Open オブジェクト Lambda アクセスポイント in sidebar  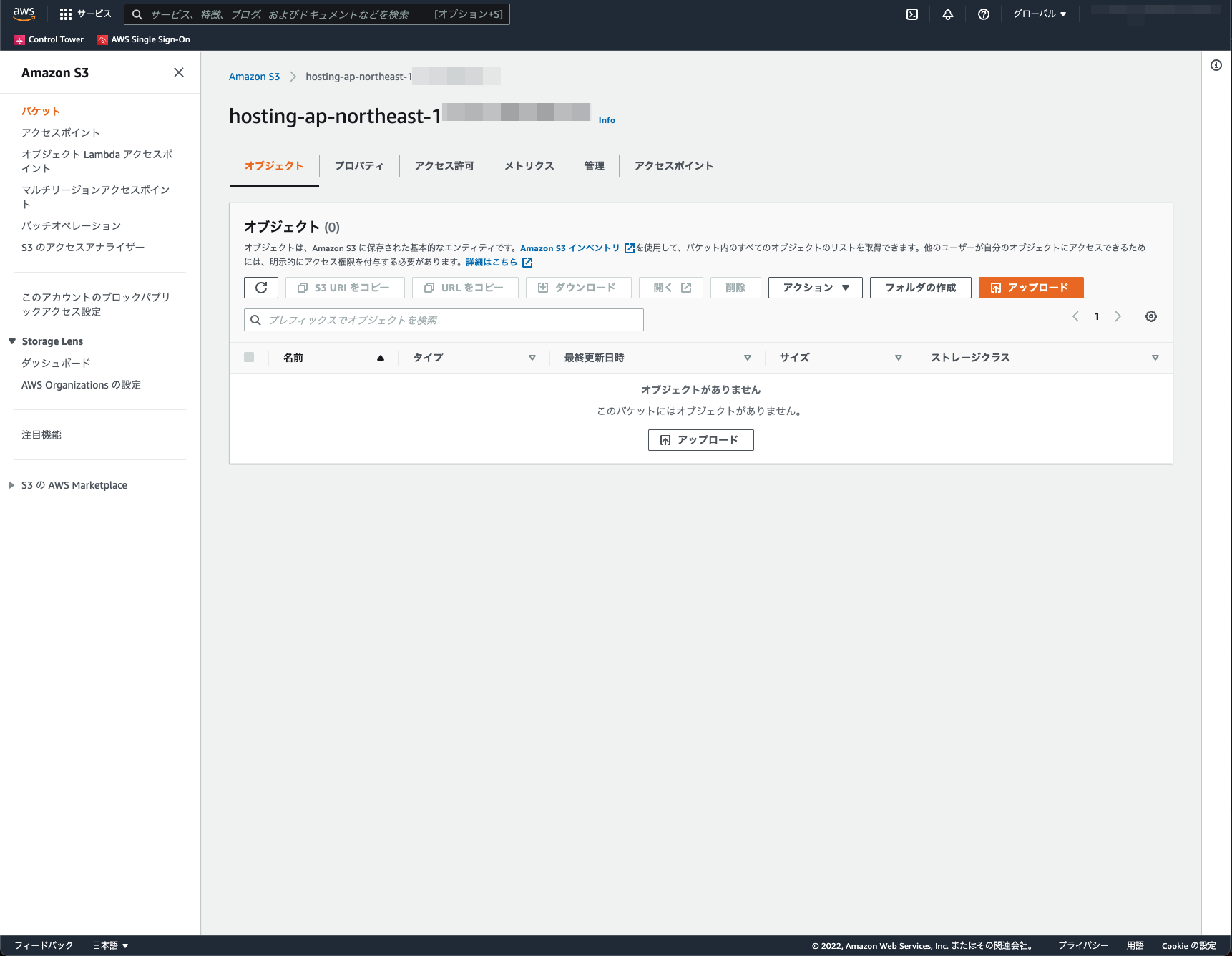tap(97, 162)
